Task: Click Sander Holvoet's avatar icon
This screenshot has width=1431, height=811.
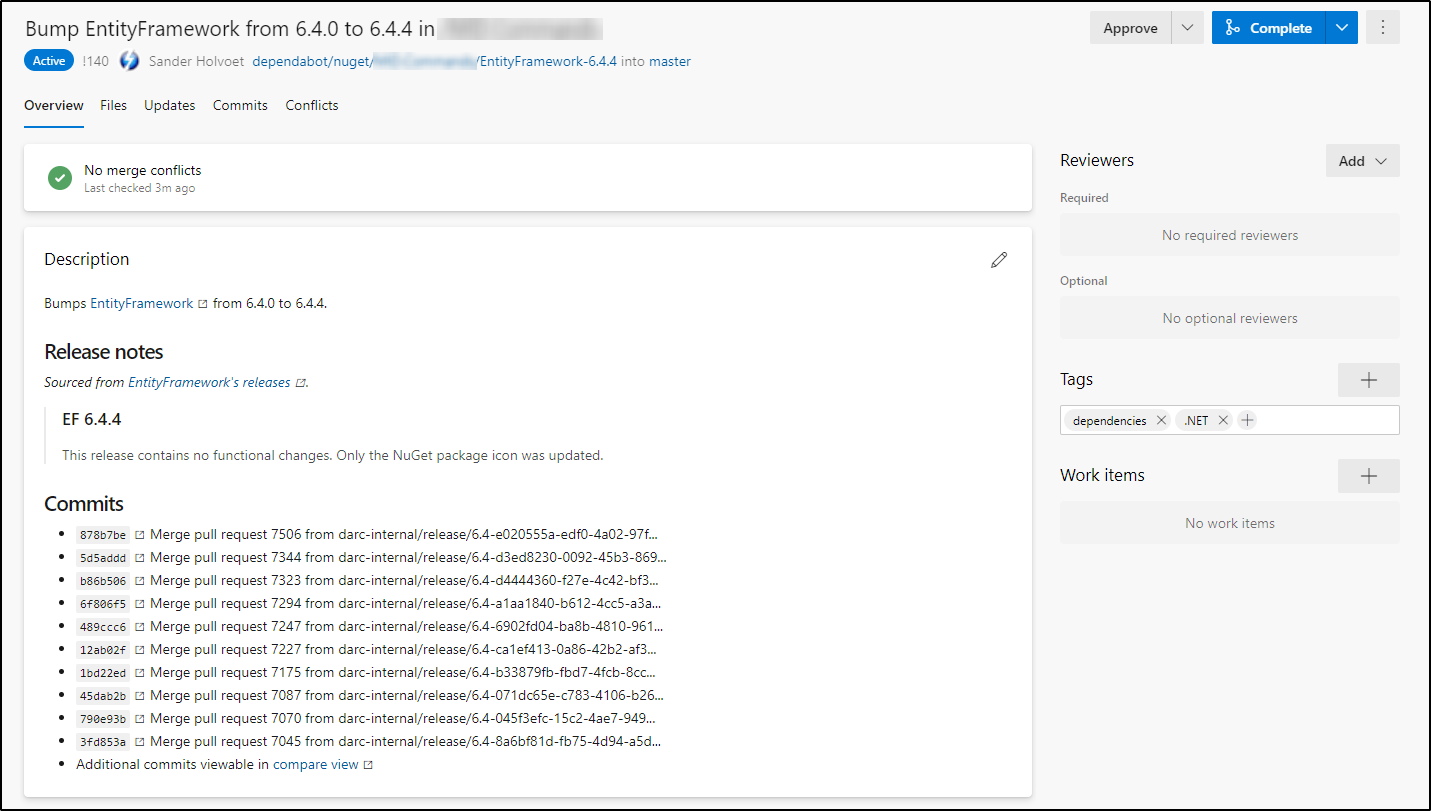Action: coord(129,61)
